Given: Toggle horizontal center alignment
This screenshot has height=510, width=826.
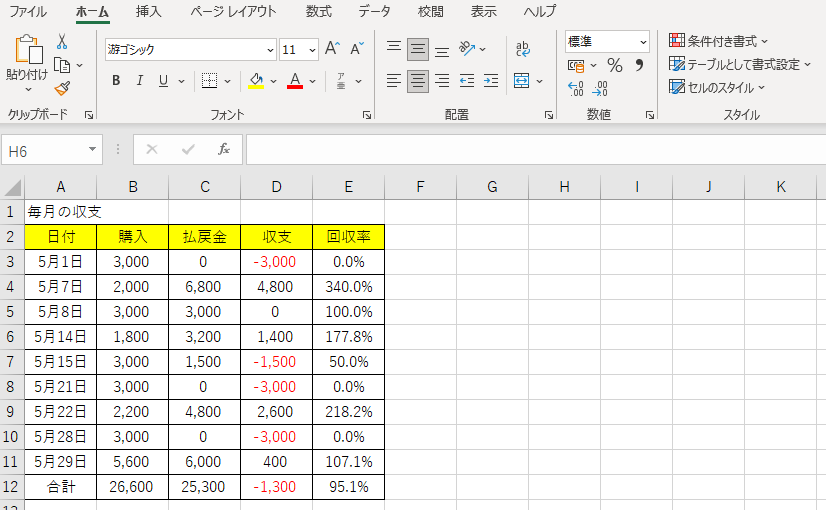Looking at the screenshot, I should (x=418, y=81).
